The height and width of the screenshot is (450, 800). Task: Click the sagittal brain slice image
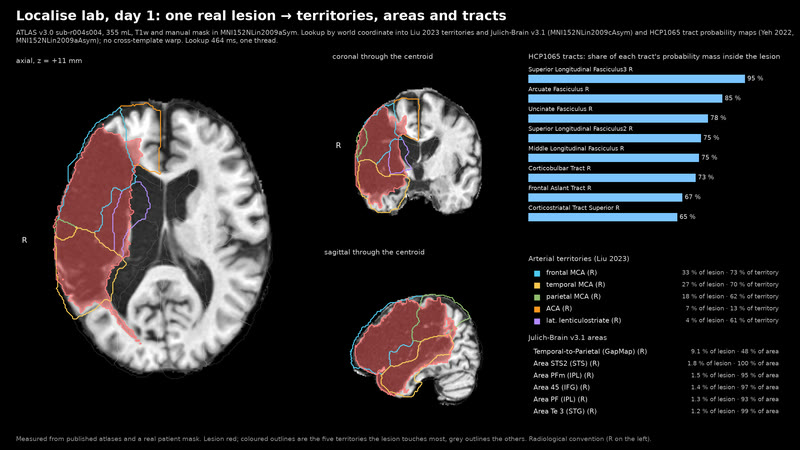(x=416, y=349)
